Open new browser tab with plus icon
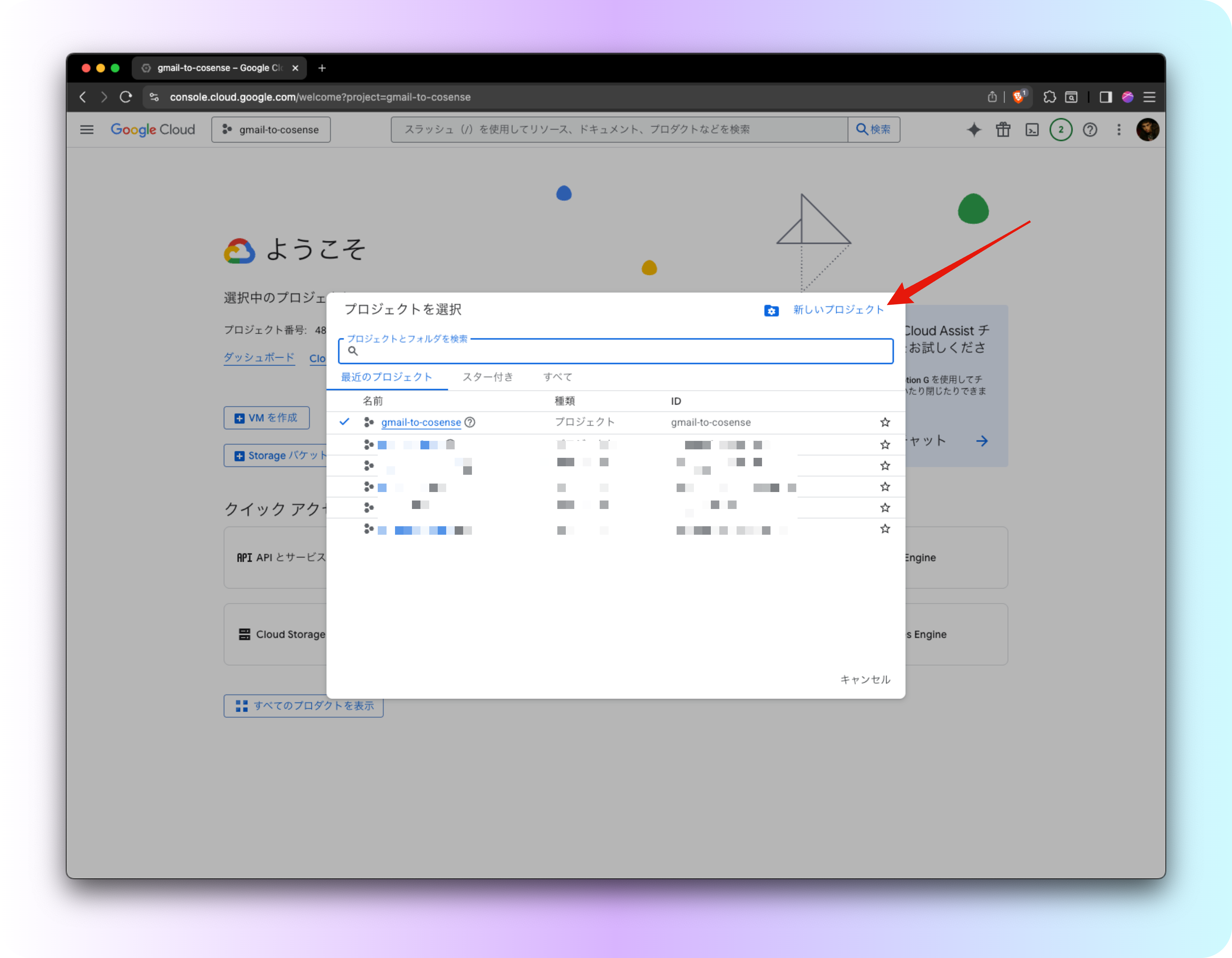This screenshot has height=958, width=1232. tap(322, 68)
